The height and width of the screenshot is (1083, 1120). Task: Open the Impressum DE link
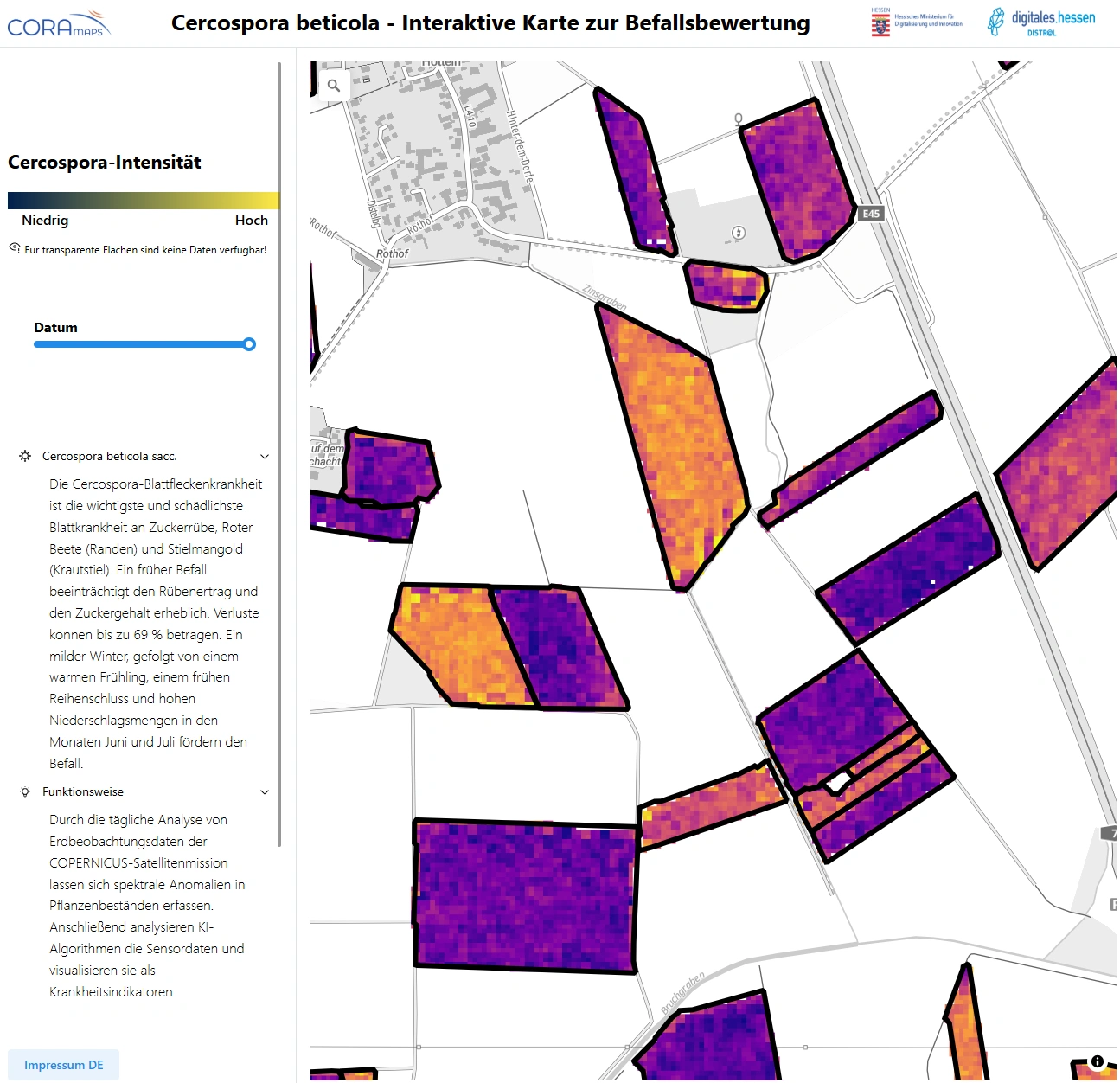click(x=63, y=1065)
